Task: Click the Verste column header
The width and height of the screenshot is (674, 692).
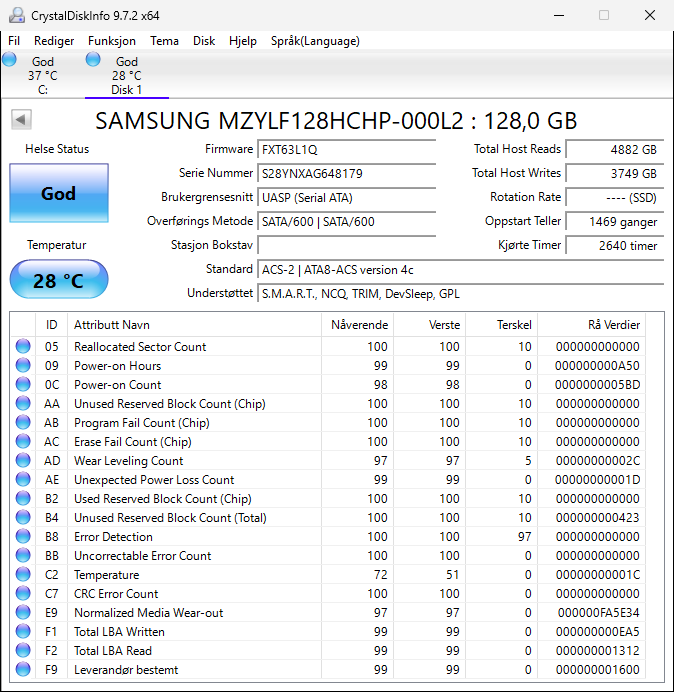Action: [429, 325]
